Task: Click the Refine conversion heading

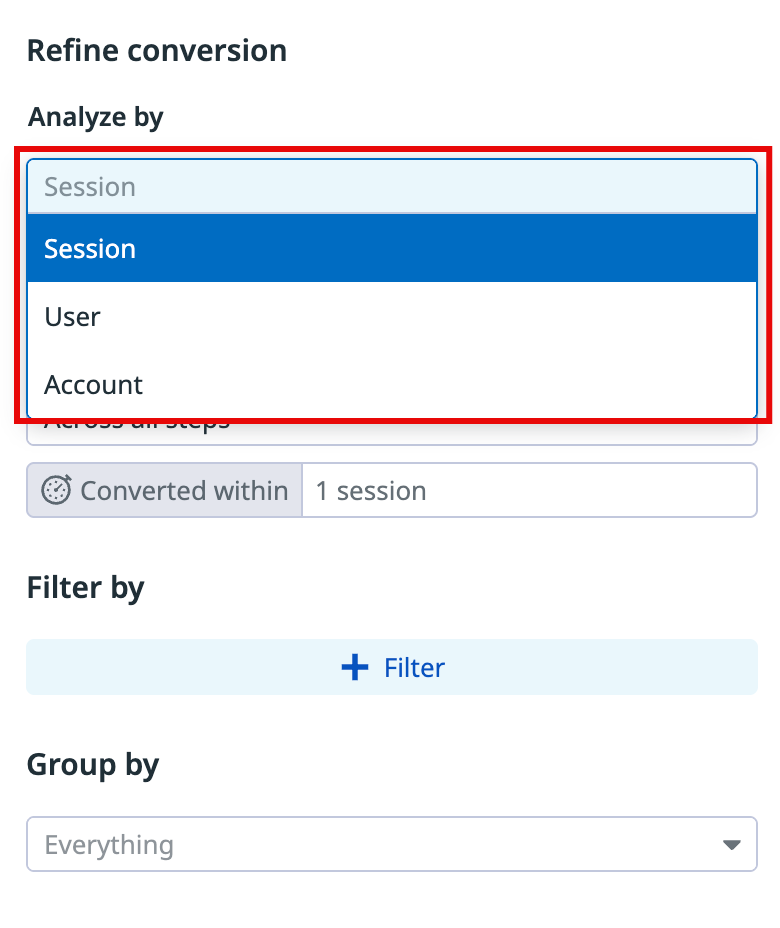Action: (157, 51)
